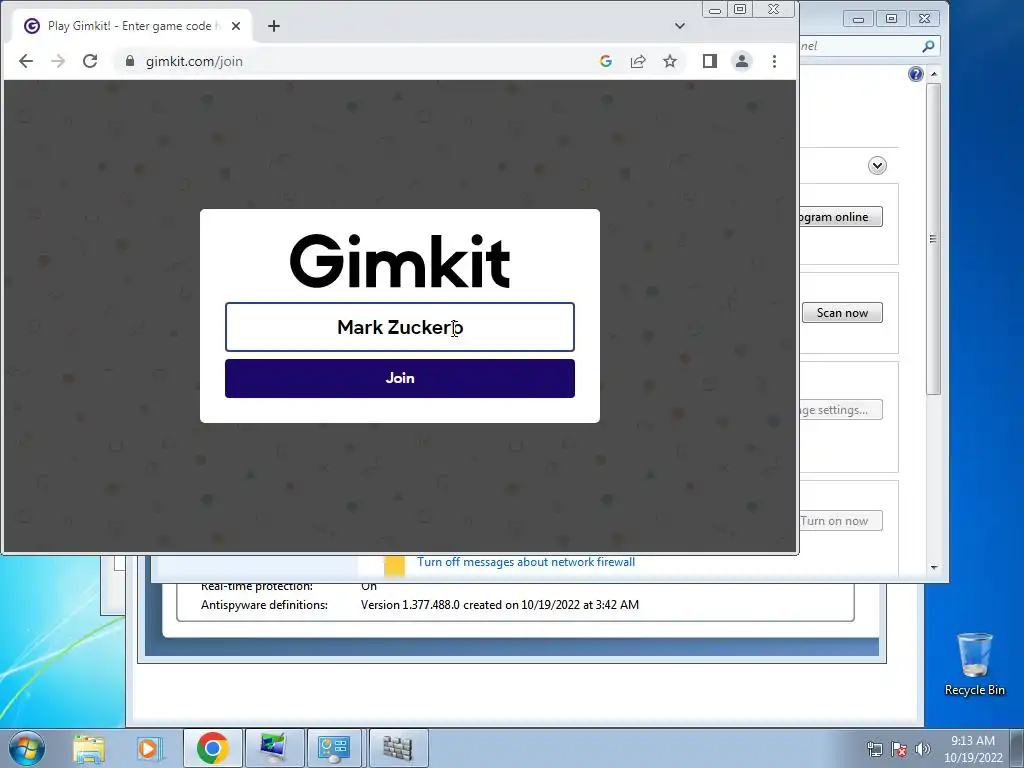Screen dimensions: 1024x768
Task: Select the Play Gimkit! browser tab
Action: coord(131,26)
